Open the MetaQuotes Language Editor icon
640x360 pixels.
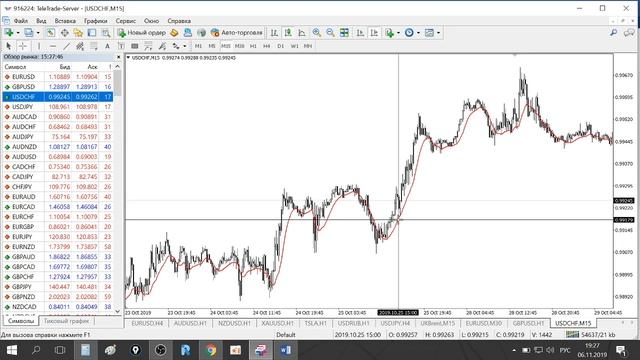(x=174, y=33)
